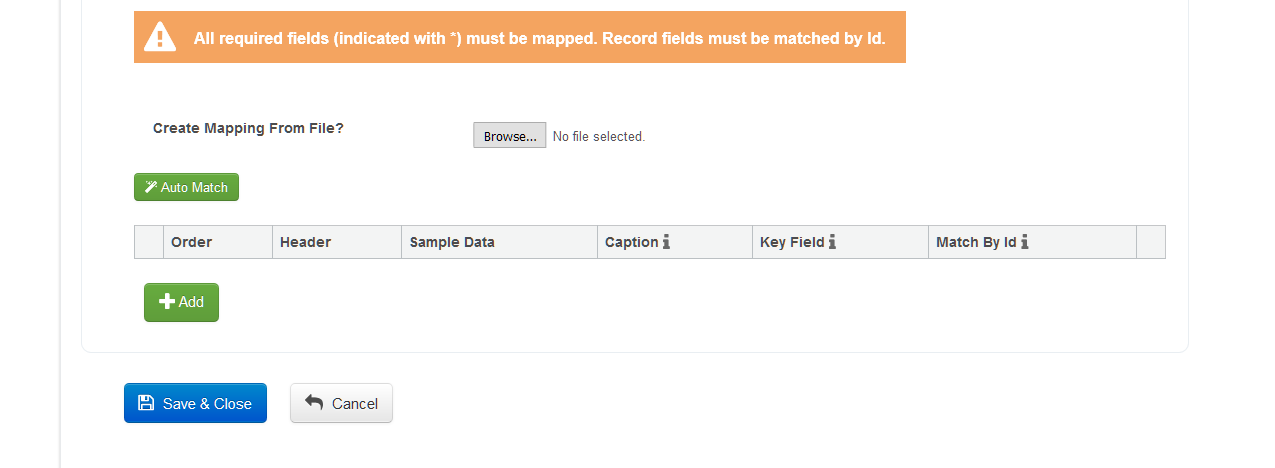This screenshot has height=468, width=1275.
Task: Click the 'Create Mapping From File?' label
Action: (x=248, y=128)
